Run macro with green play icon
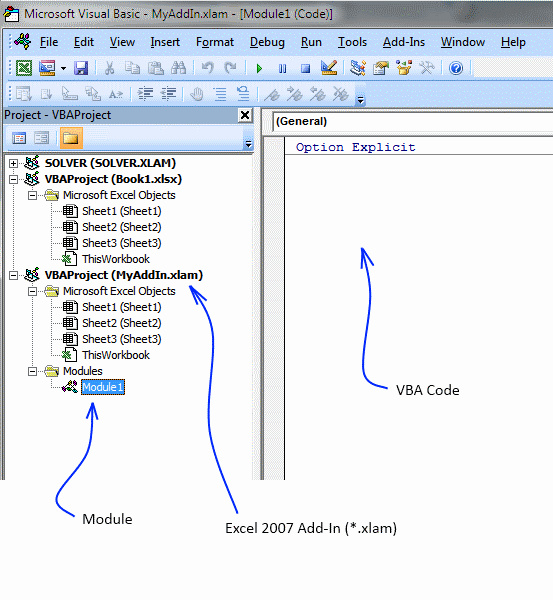The image size is (553, 600). [x=259, y=69]
